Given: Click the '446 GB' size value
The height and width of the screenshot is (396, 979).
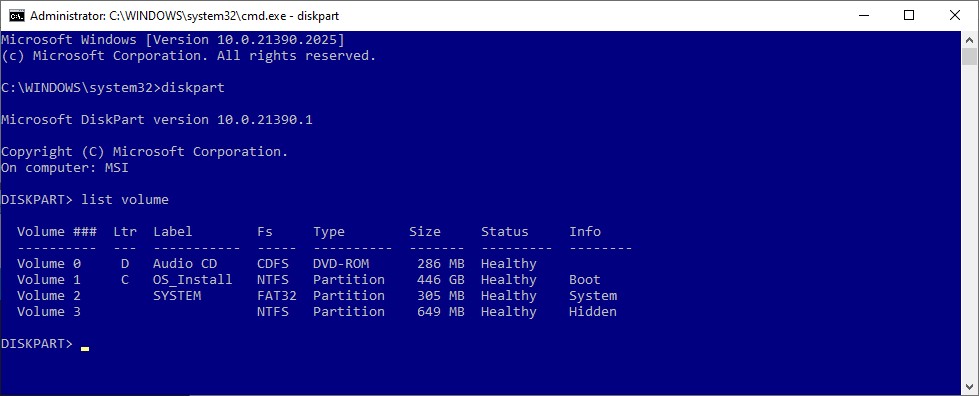Looking at the screenshot, I should coord(441,280).
